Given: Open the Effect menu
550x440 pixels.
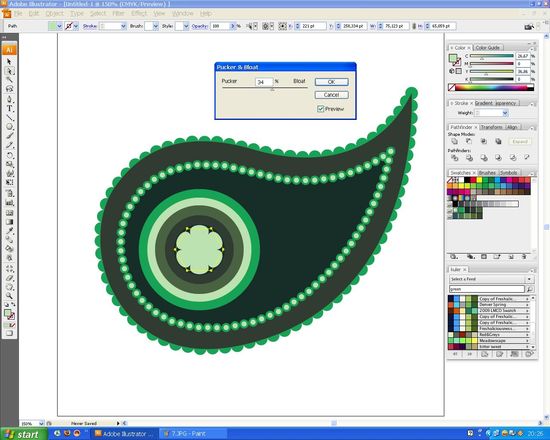Looking at the screenshot, I should (x=139, y=13).
